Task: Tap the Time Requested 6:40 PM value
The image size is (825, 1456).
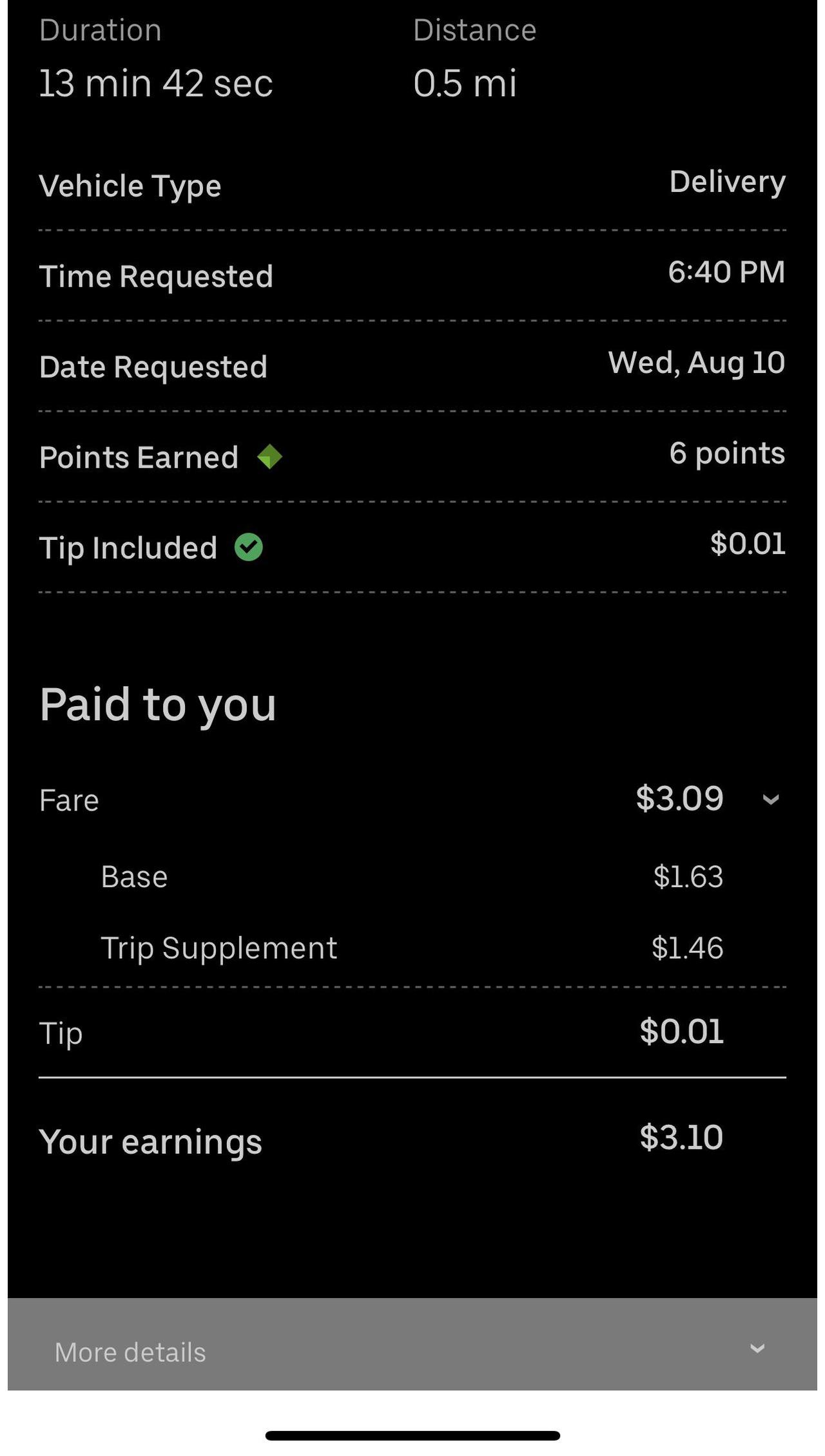Action: coord(726,272)
